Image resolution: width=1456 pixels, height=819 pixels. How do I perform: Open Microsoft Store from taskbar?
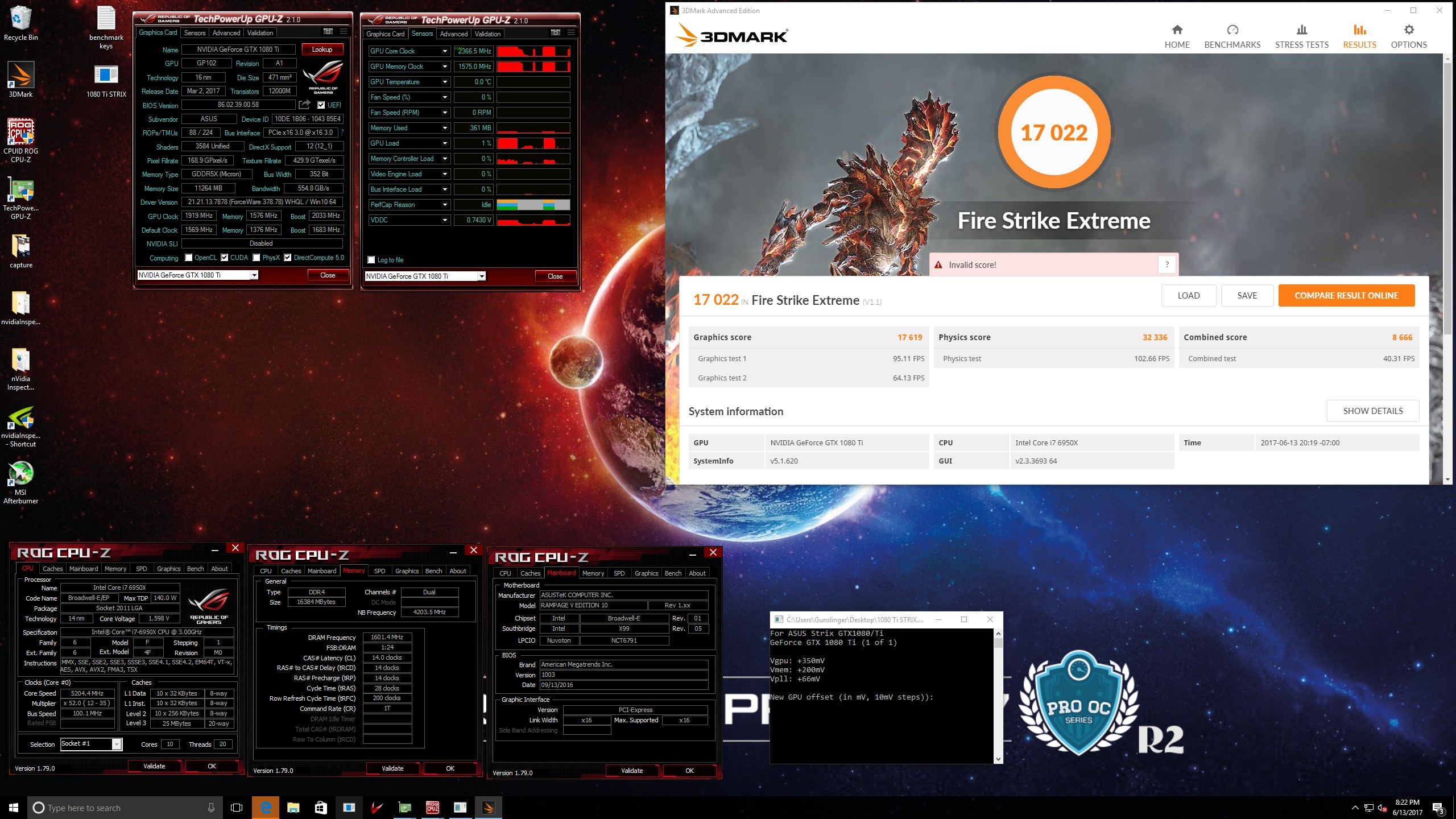[x=321, y=808]
